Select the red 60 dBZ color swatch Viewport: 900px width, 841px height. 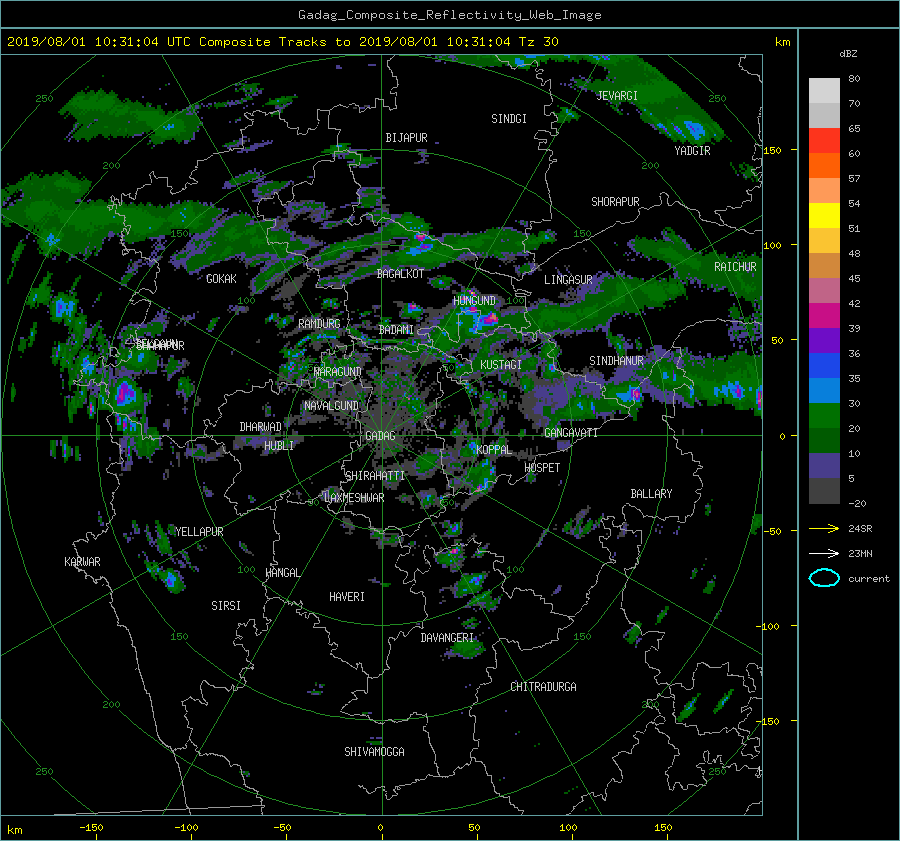(824, 140)
